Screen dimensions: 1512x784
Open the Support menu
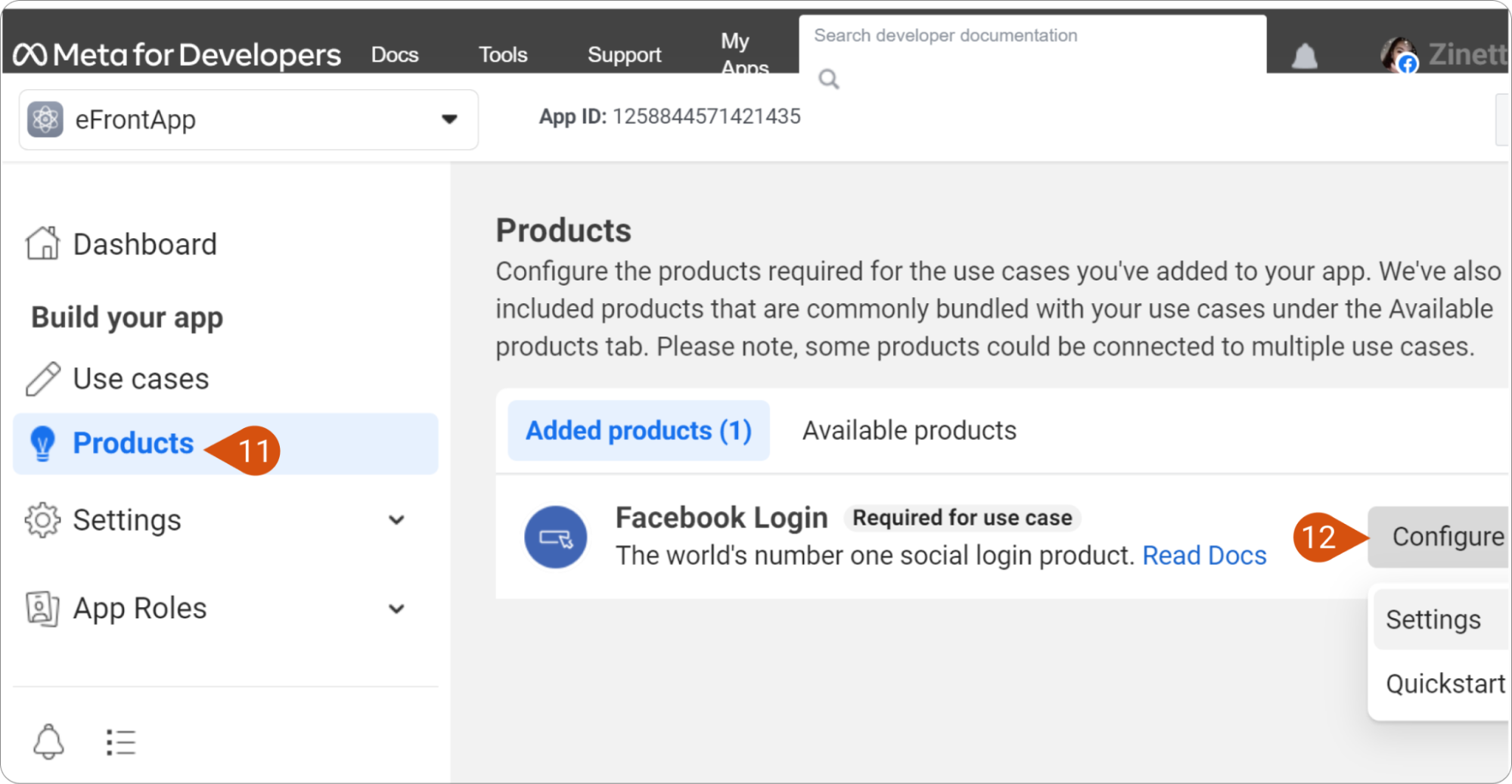pyautogui.click(x=624, y=54)
